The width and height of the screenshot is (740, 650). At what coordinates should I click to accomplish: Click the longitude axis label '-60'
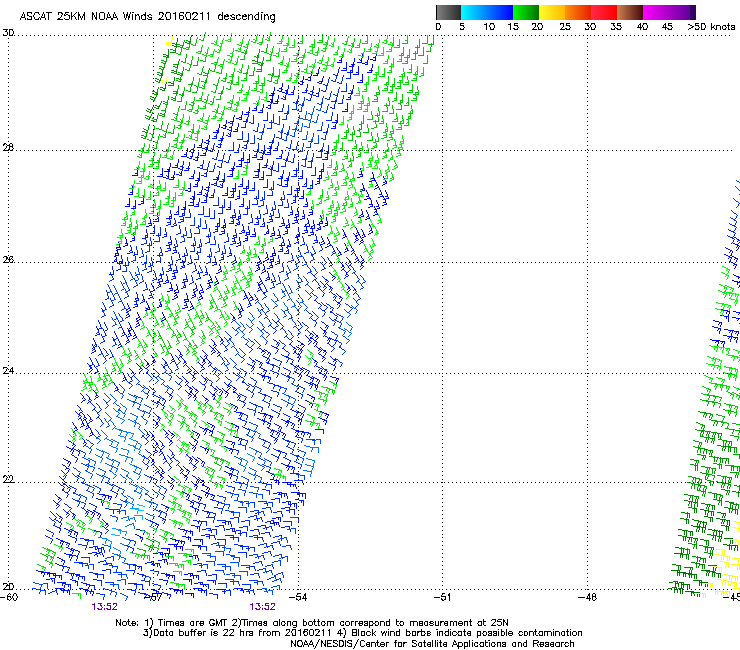9,597
